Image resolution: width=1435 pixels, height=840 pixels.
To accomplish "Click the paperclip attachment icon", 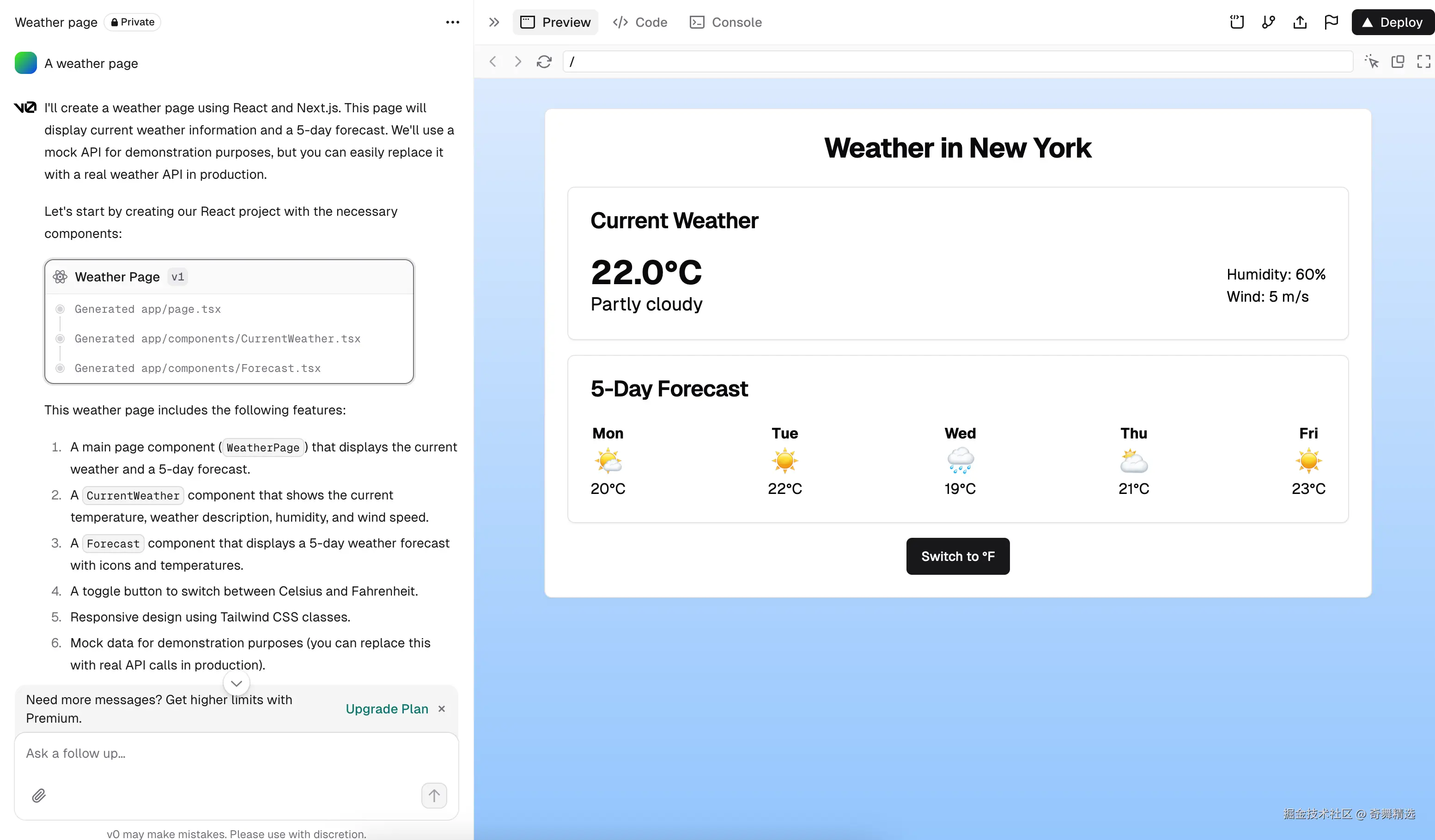I will coord(39,795).
